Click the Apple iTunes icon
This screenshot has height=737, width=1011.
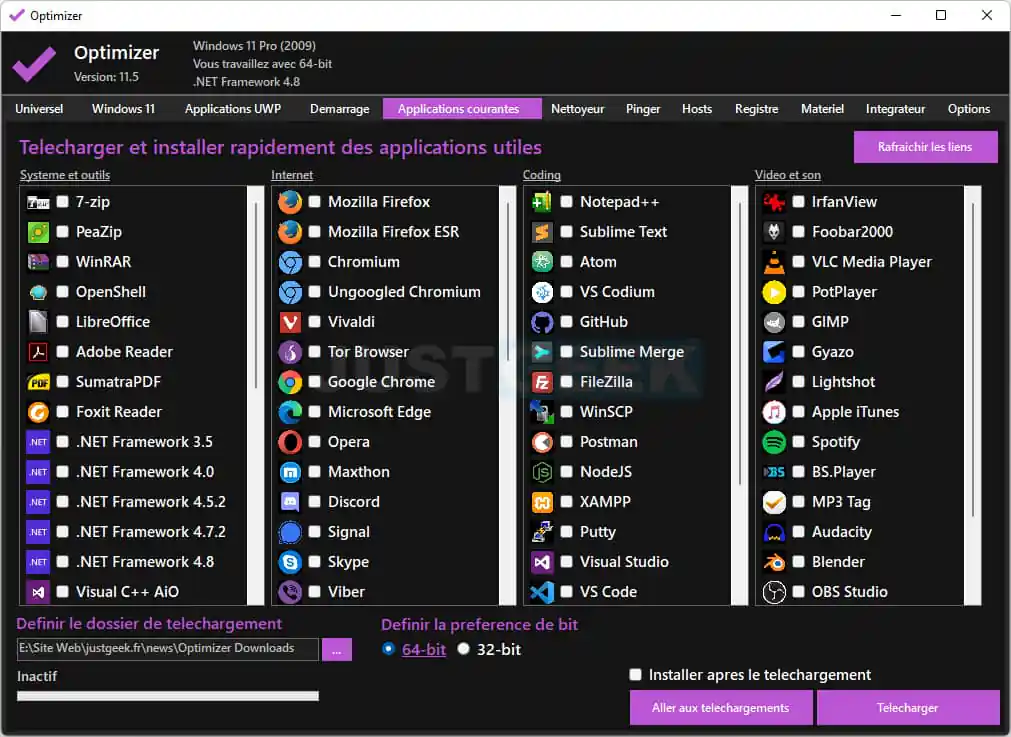coord(774,412)
